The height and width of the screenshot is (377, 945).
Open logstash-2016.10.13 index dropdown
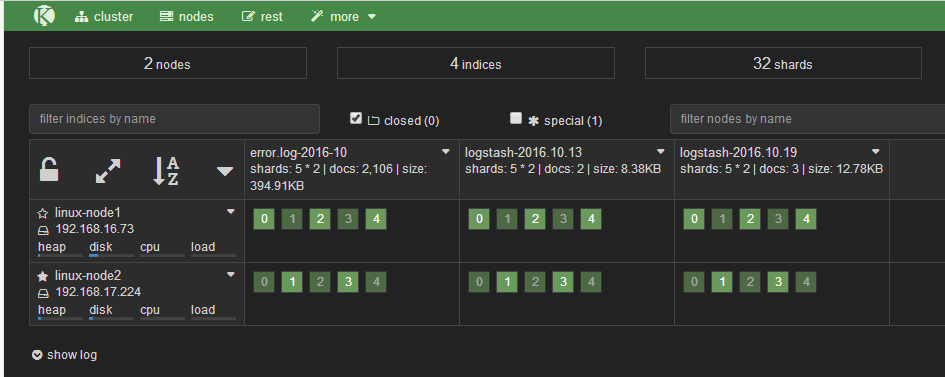pos(661,152)
